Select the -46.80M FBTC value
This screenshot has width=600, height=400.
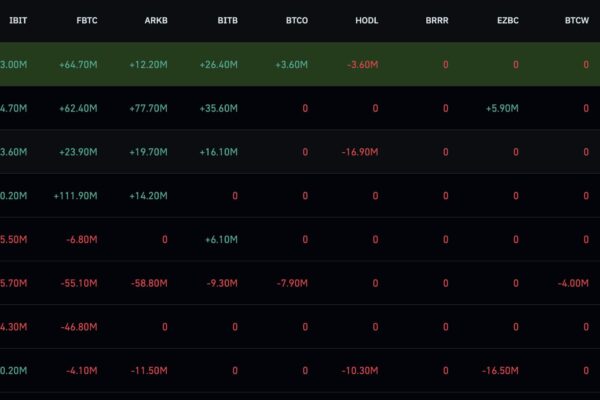click(x=79, y=327)
